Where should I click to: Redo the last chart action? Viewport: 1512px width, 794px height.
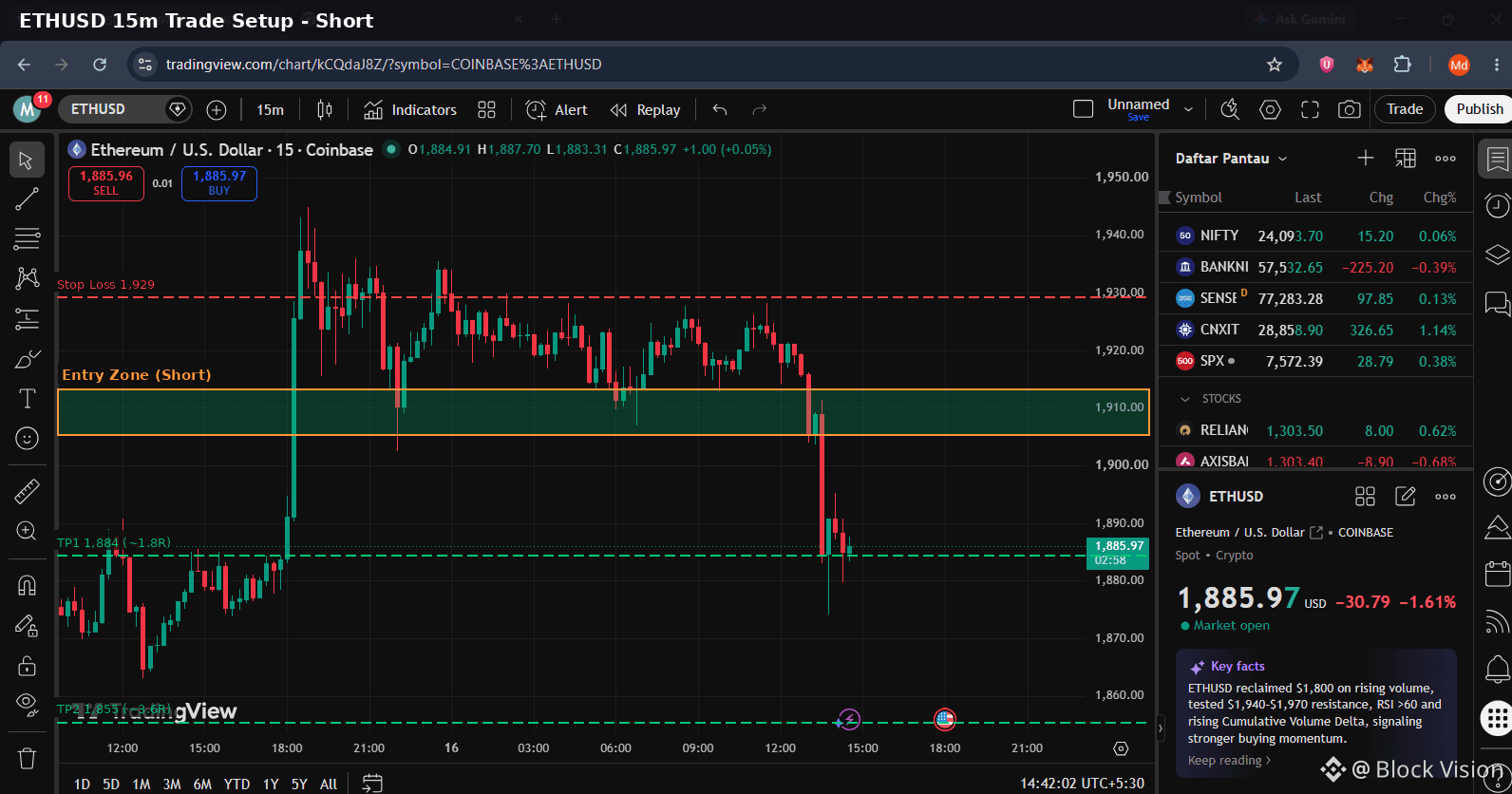pos(759,110)
